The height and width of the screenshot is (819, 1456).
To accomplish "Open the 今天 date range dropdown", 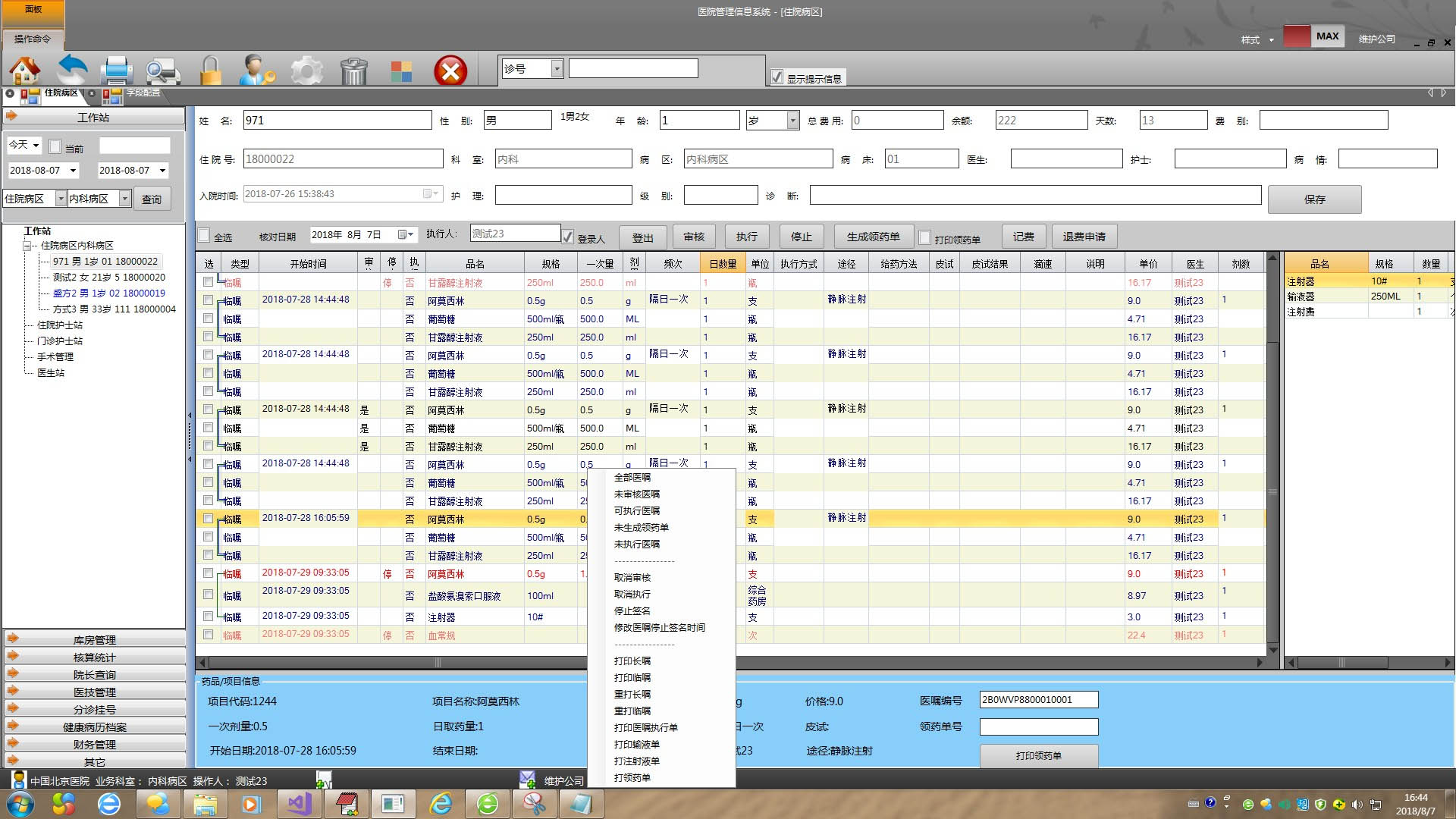I will tap(36, 145).
